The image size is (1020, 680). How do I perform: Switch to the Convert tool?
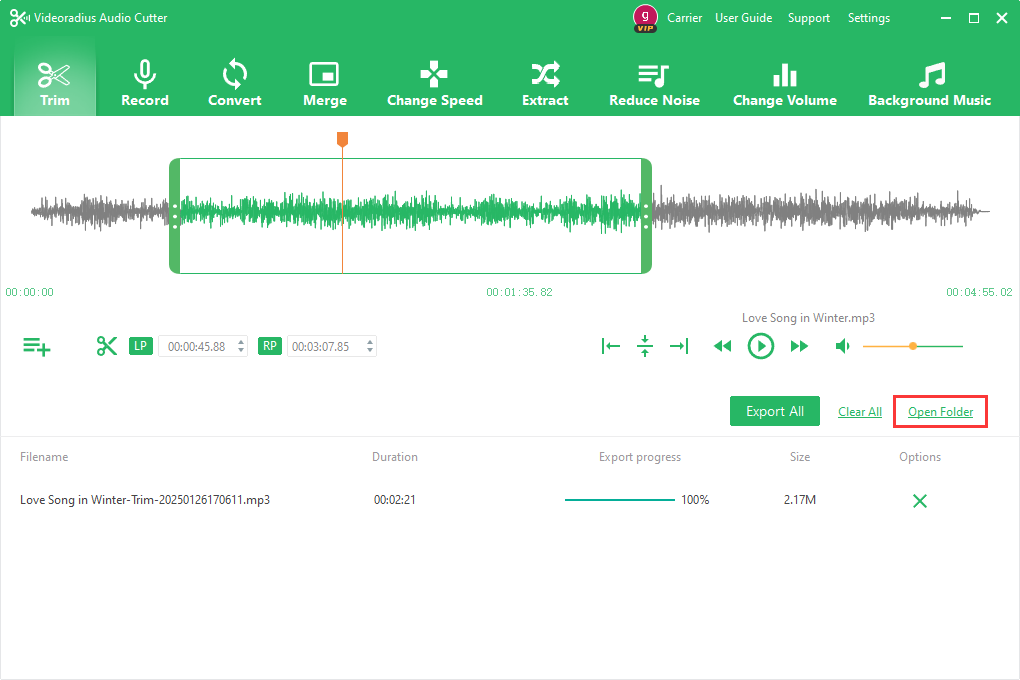234,83
